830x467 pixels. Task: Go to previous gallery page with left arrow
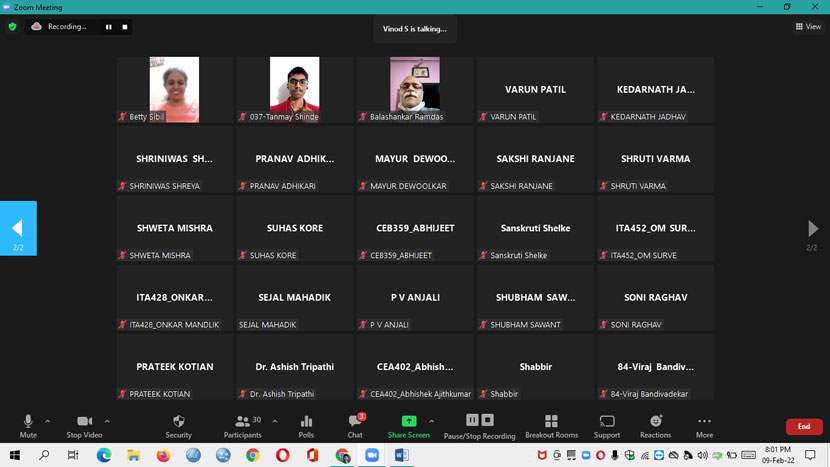click(x=18, y=229)
